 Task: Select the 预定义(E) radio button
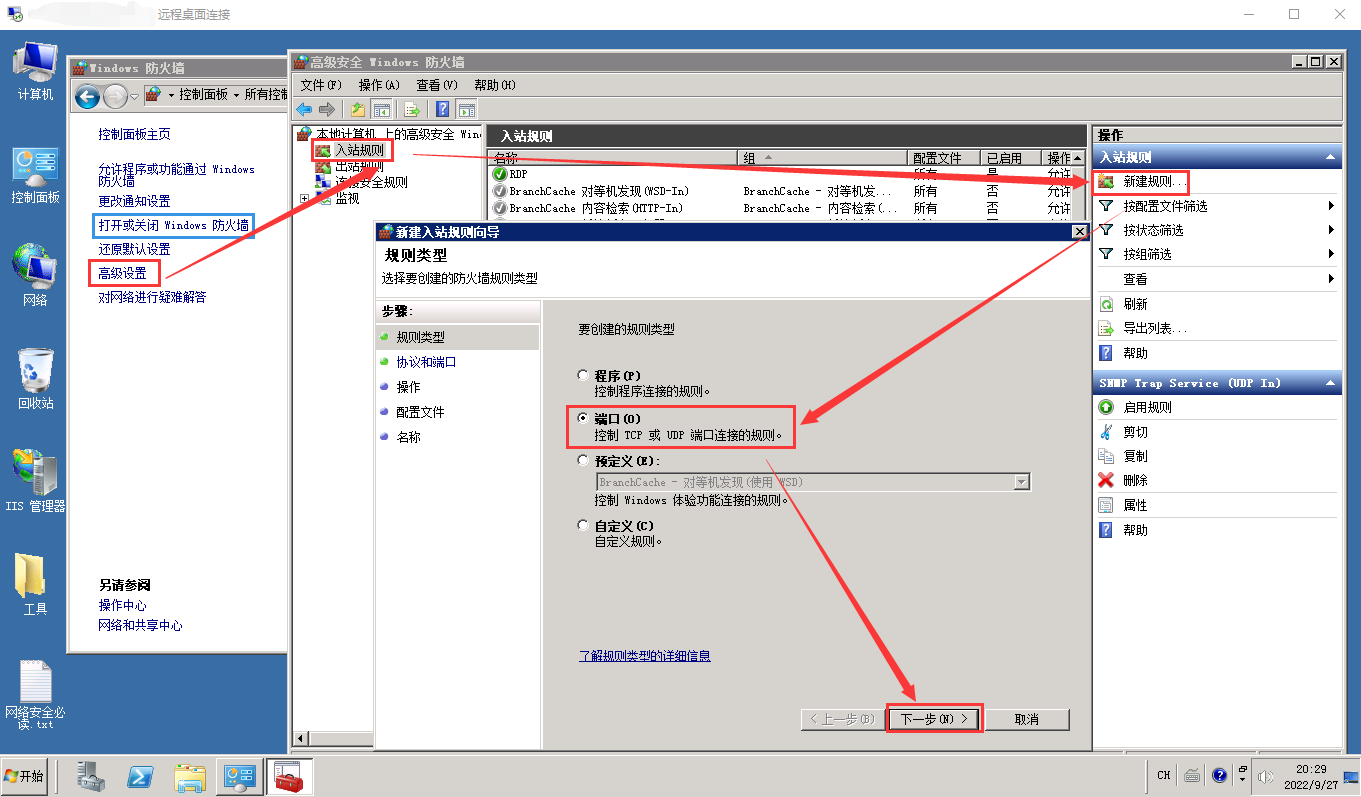(x=584, y=461)
